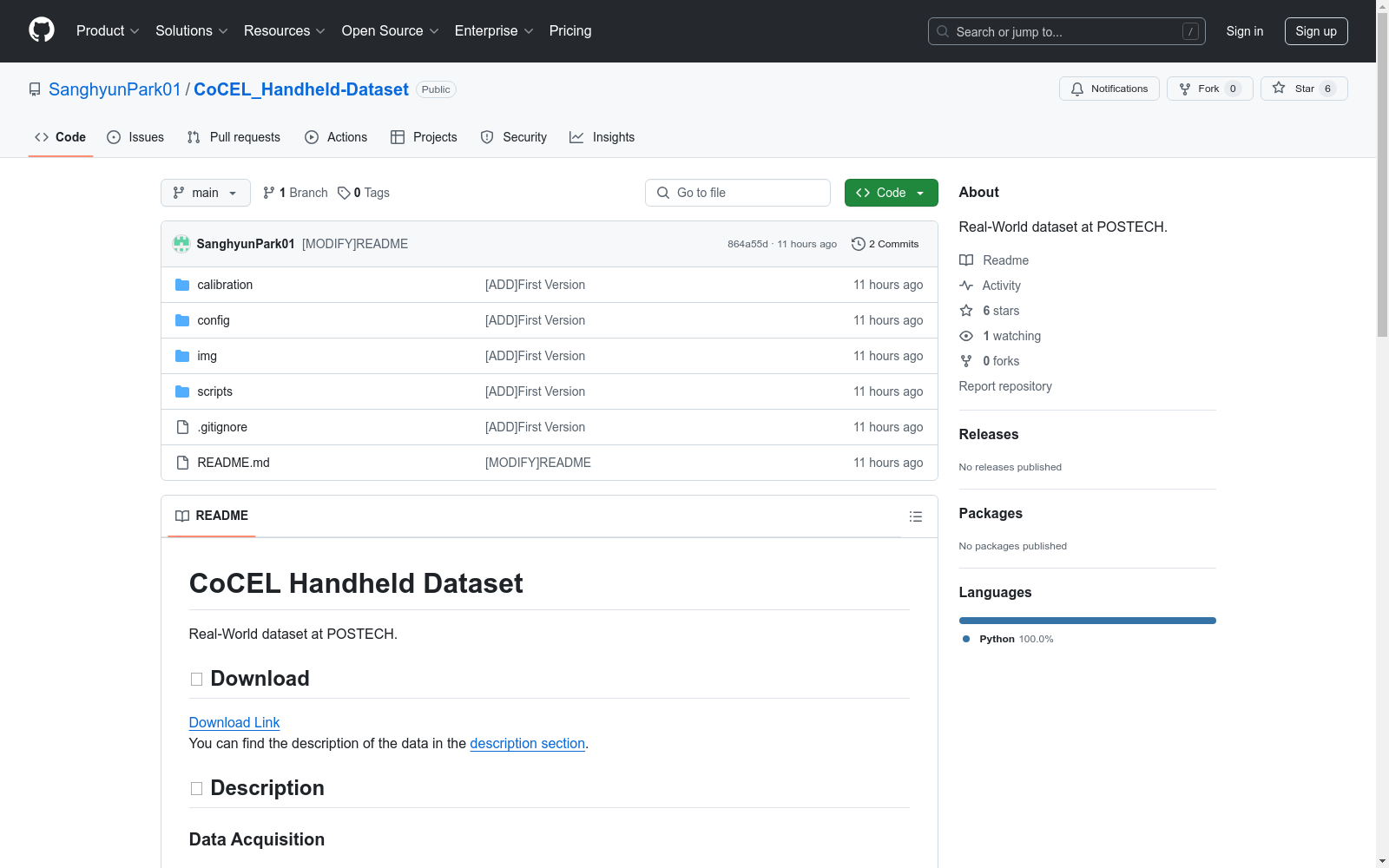Open the calibration folder
The height and width of the screenshot is (868, 1389).
(225, 285)
